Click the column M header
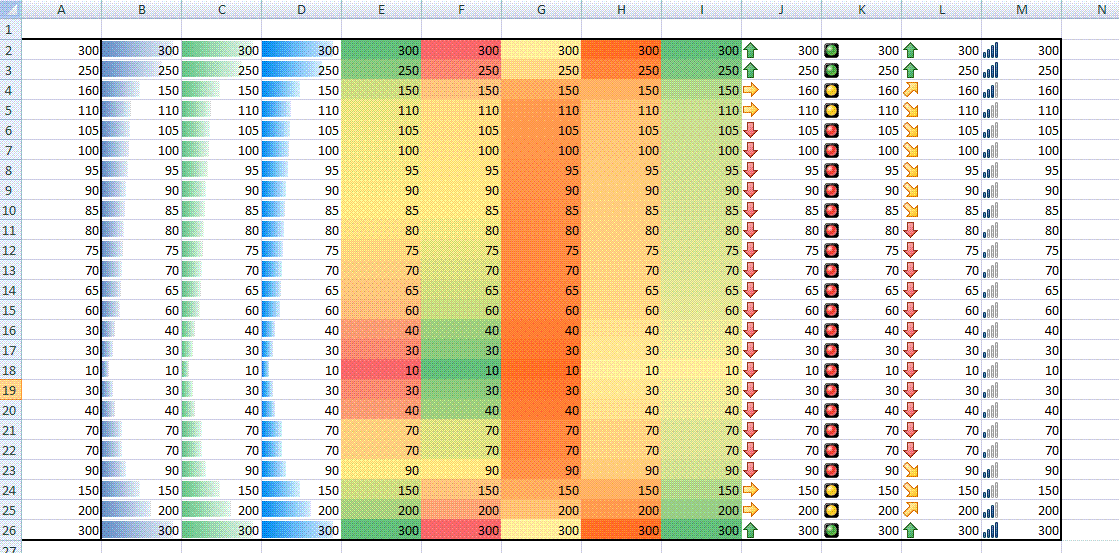Viewport: 1119px width, 553px height. (x=1021, y=9)
